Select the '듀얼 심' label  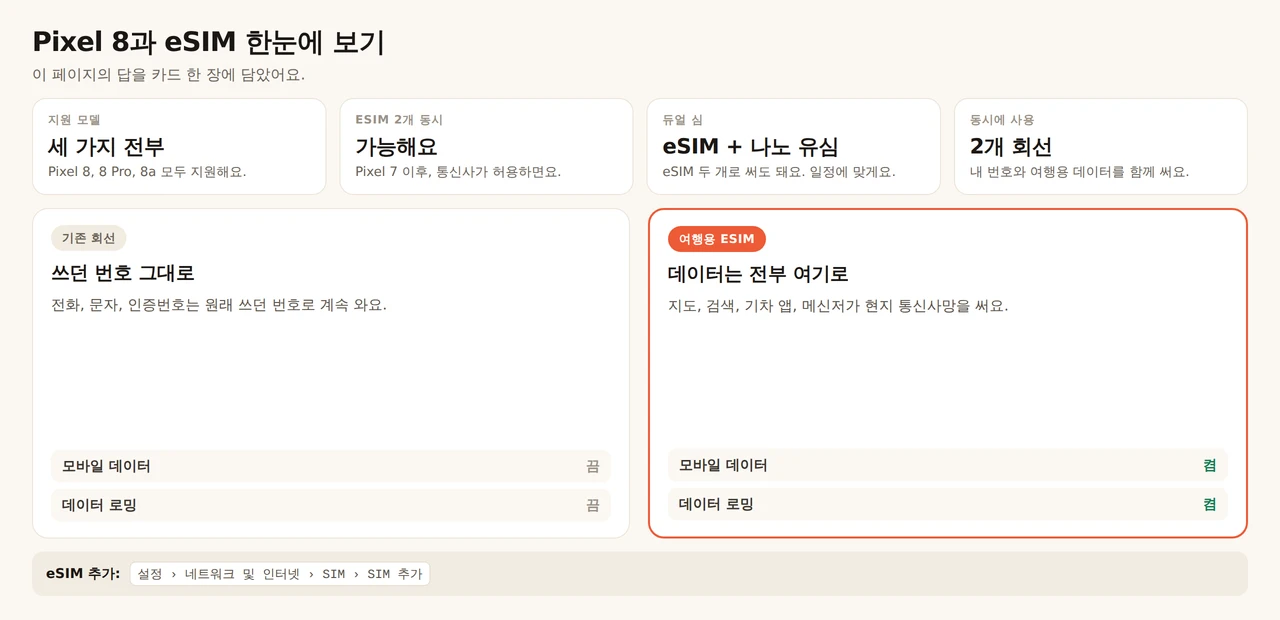click(x=683, y=120)
